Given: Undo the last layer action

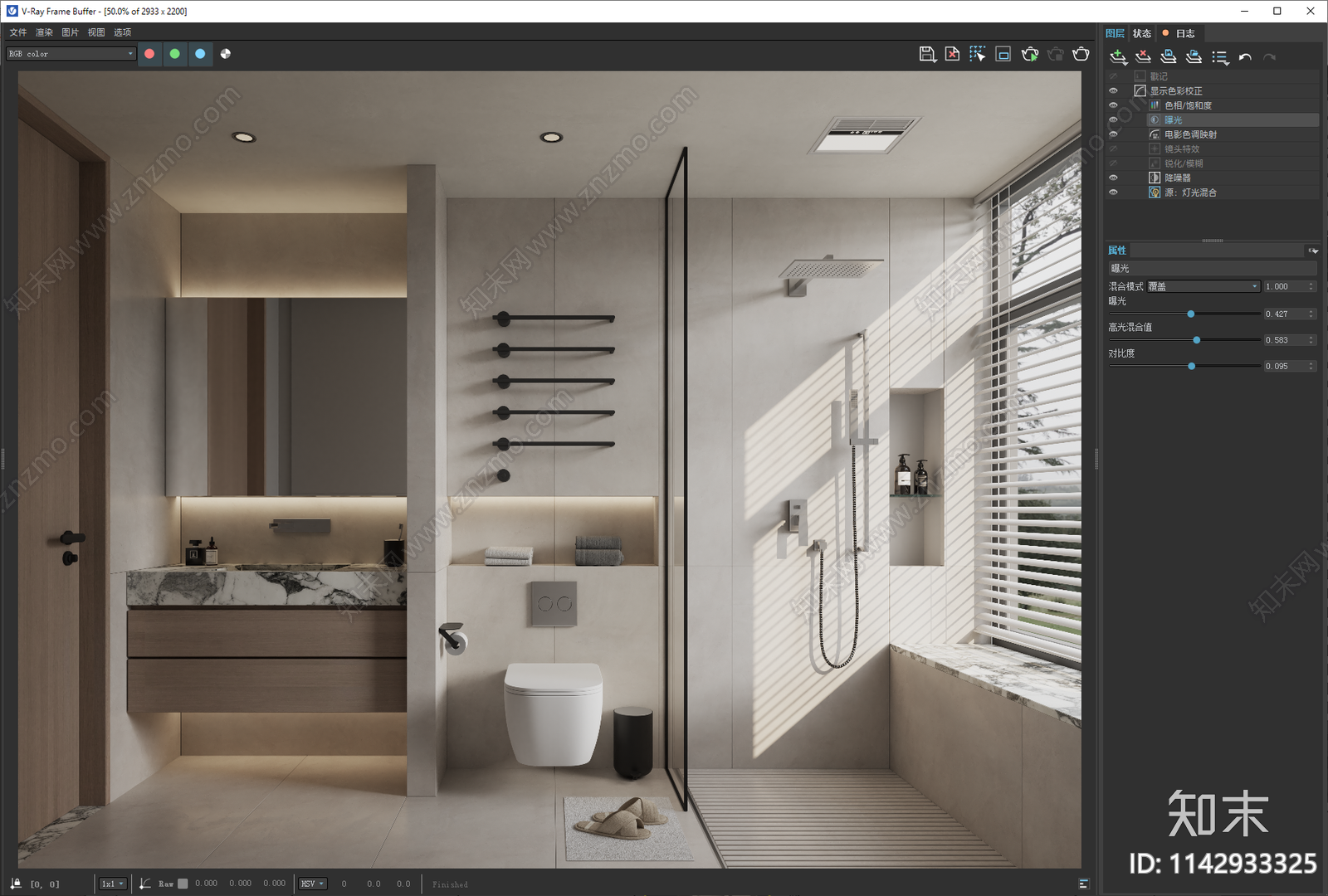Looking at the screenshot, I should point(1245,57).
